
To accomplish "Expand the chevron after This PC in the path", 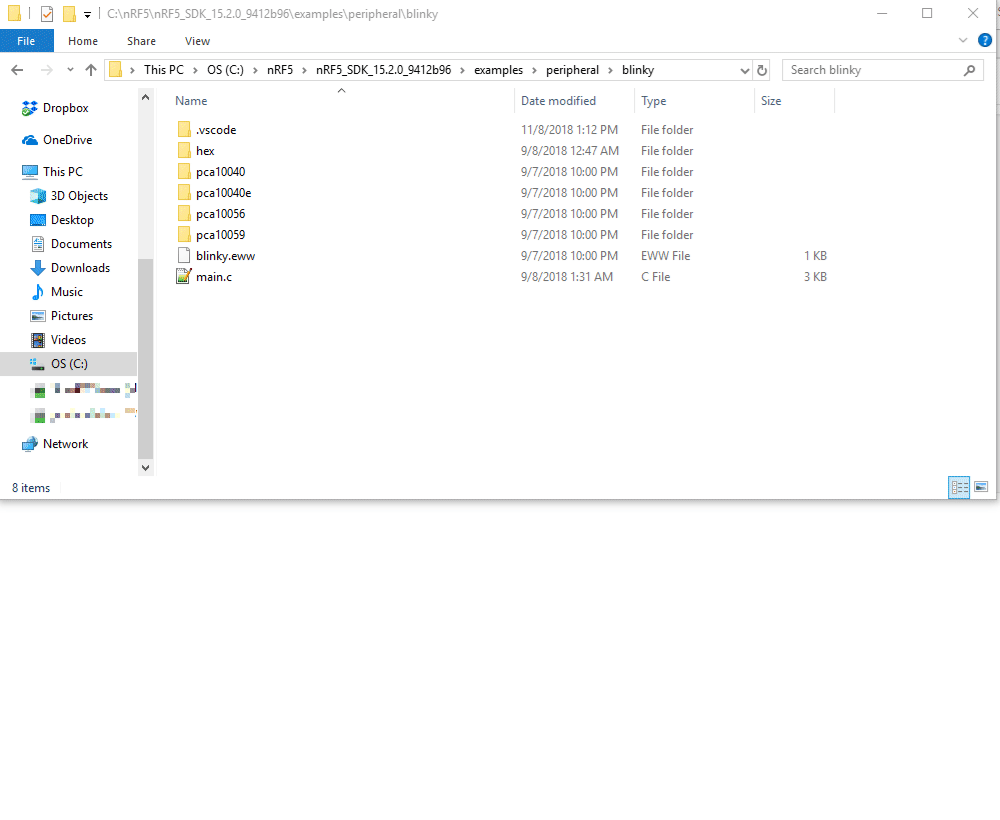I will click(195, 70).
